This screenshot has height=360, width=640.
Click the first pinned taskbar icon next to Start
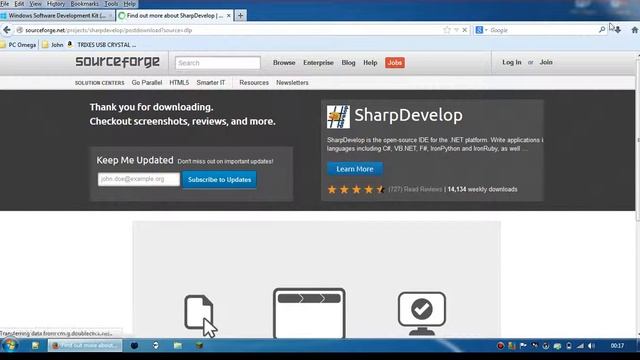(36, 346)
